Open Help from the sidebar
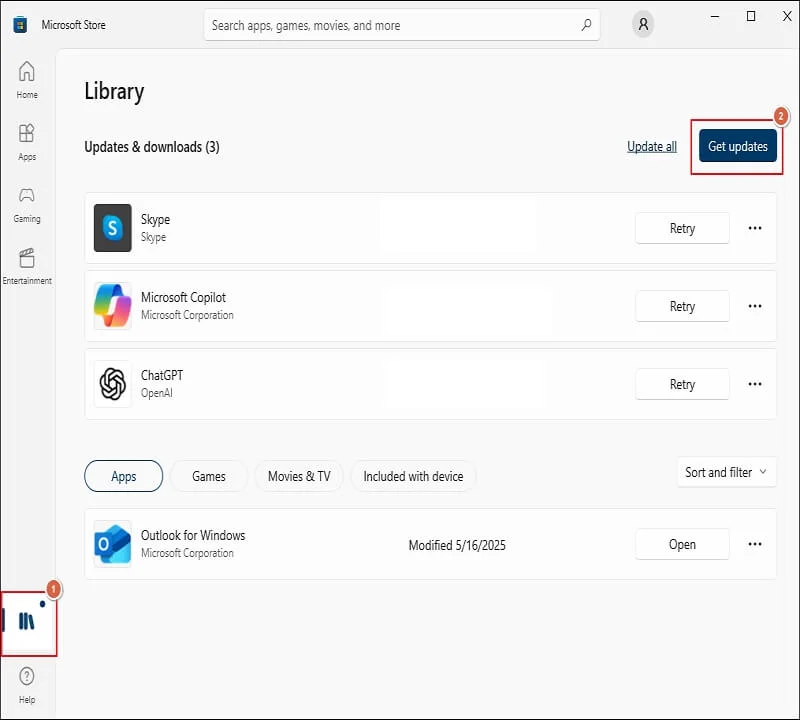 click(27, 685)
